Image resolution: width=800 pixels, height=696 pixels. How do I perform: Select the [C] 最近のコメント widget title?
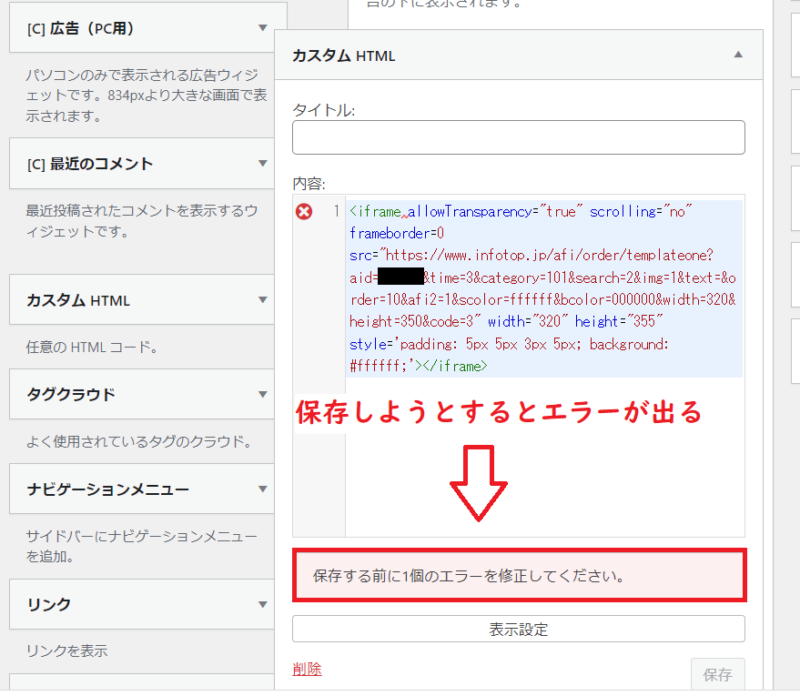click(x=90, y=163)
